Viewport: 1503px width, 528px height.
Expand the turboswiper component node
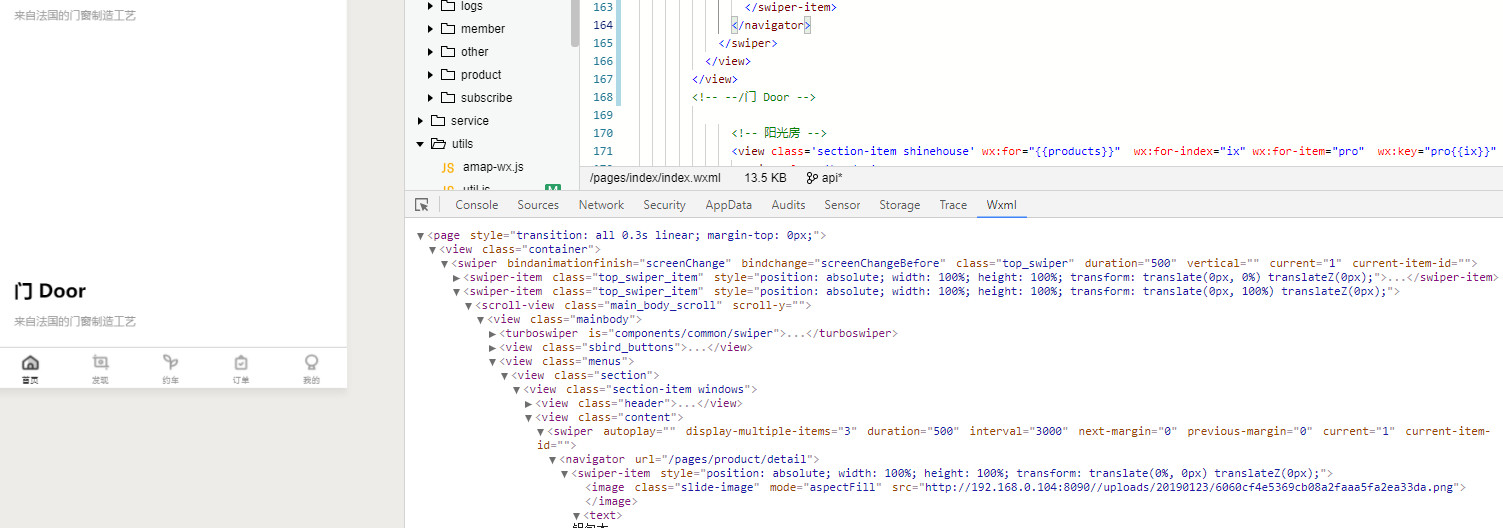(493, 334)
